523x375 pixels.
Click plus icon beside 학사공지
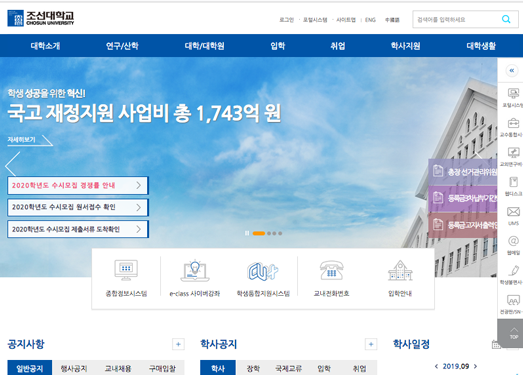tap(371, 344)
